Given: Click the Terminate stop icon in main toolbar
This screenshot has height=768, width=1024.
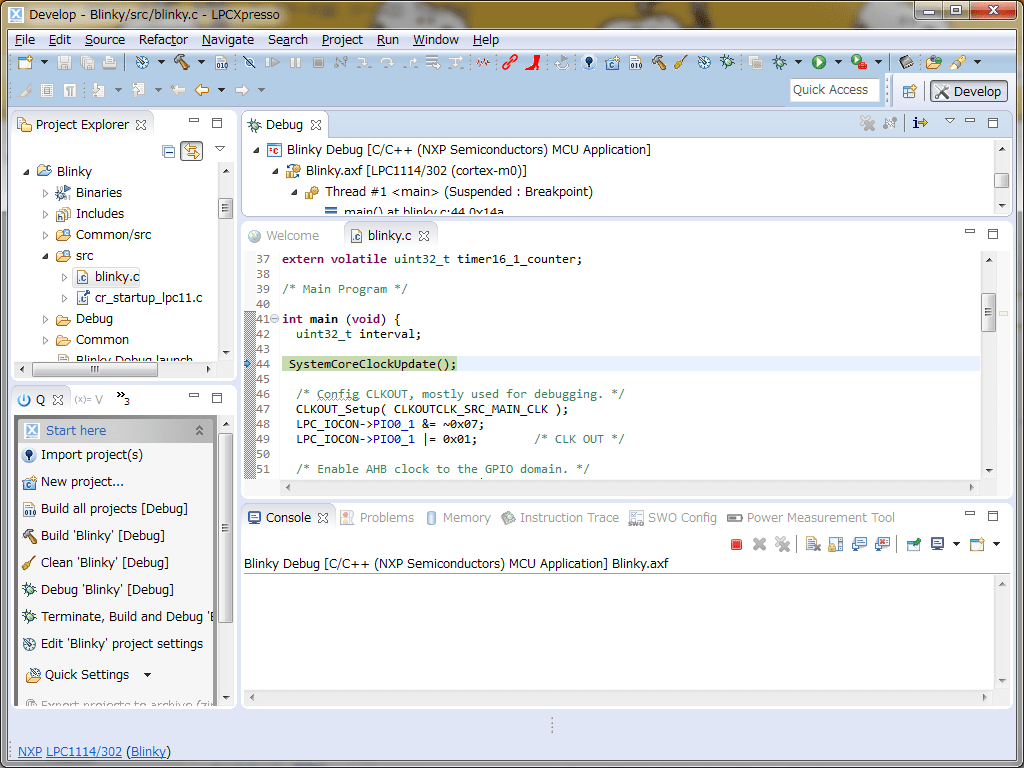Looking at the screenshot, I should pyautogui.click(x=318, y=62).
